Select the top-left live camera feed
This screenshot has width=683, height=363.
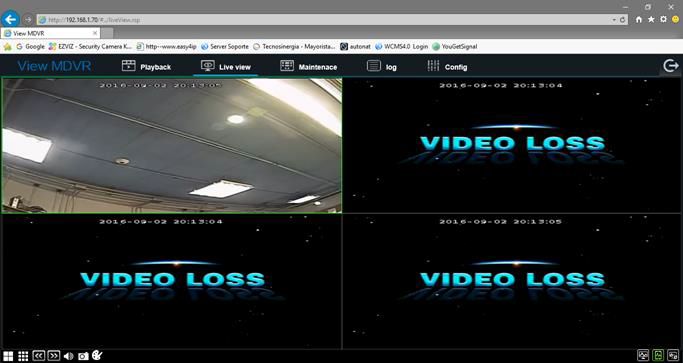172,146
